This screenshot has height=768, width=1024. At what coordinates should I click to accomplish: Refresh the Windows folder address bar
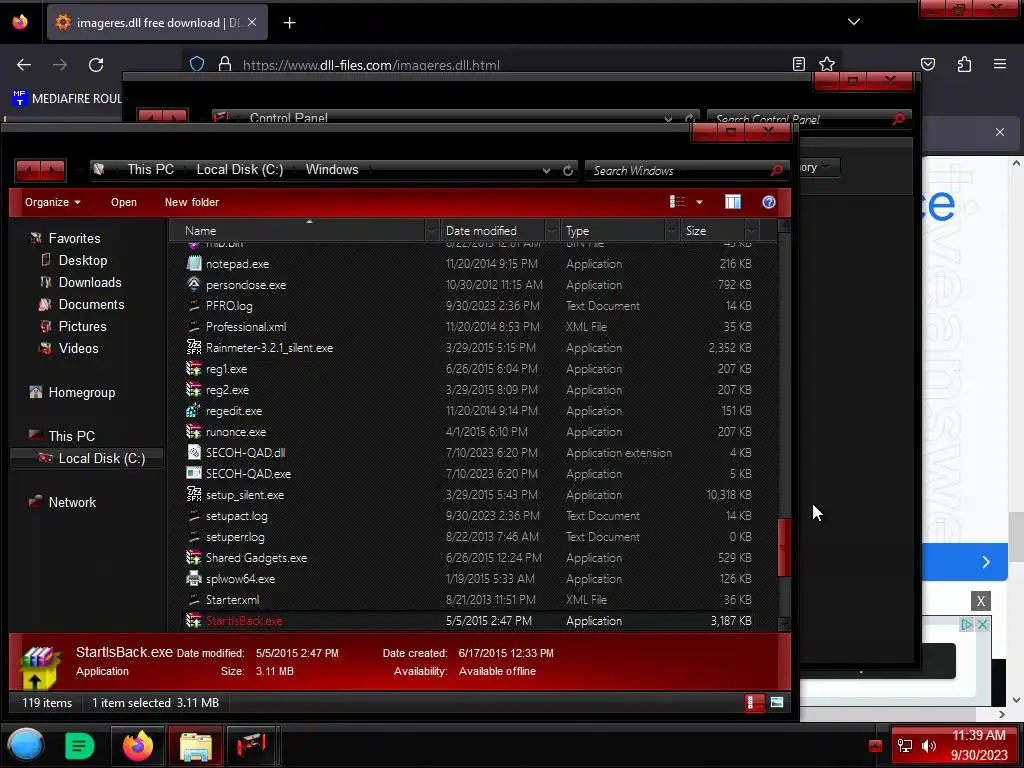568,170
